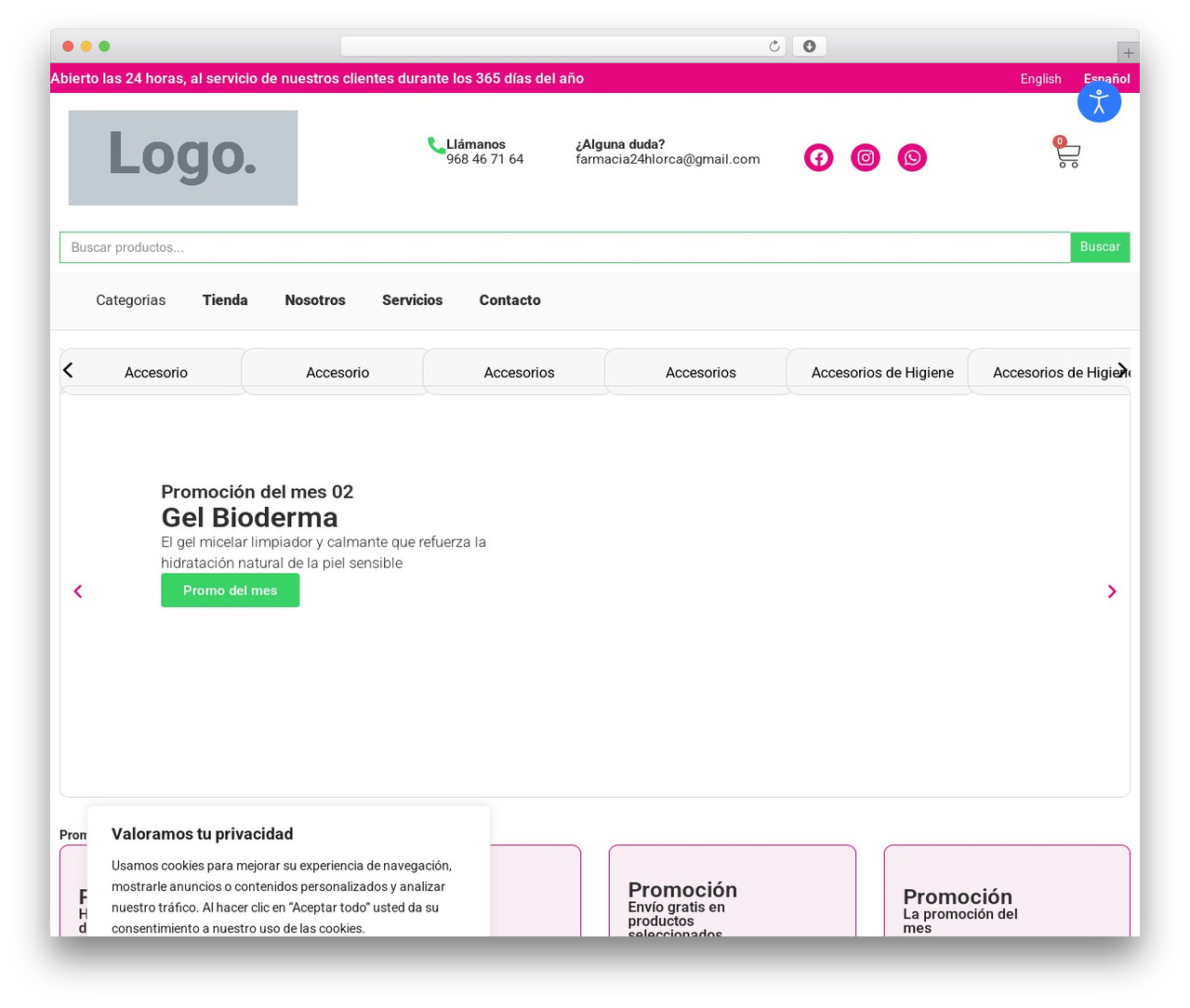This screenshot has width=1190, height=1008.
Task: Click the Abierto las 24 horas banner text
Action: (317, 78)
